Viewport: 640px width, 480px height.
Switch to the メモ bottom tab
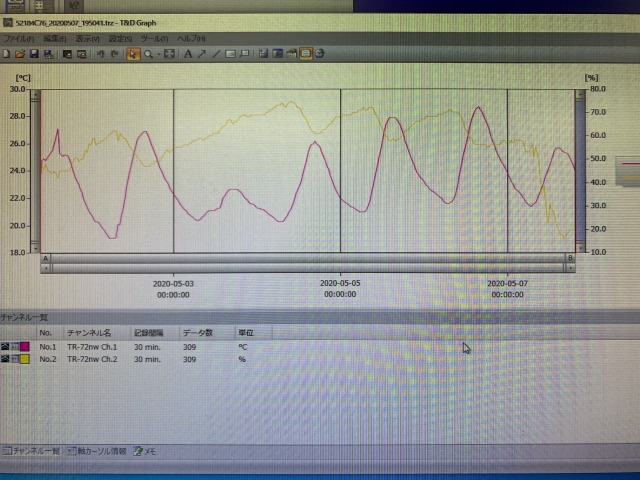pos(145,451)
